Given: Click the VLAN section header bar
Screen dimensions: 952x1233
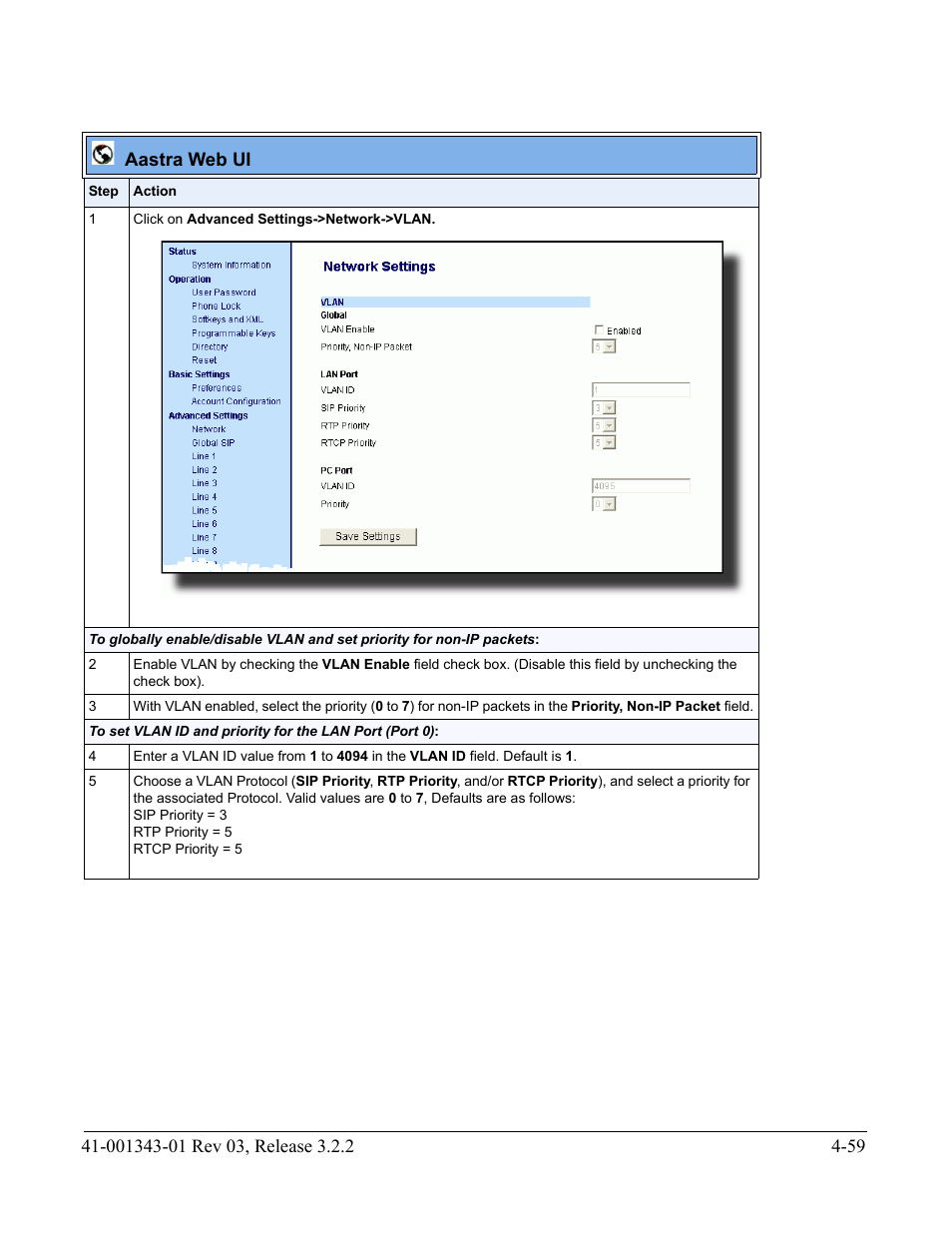Looking at the screenshot, I should (x=455, y=302).
